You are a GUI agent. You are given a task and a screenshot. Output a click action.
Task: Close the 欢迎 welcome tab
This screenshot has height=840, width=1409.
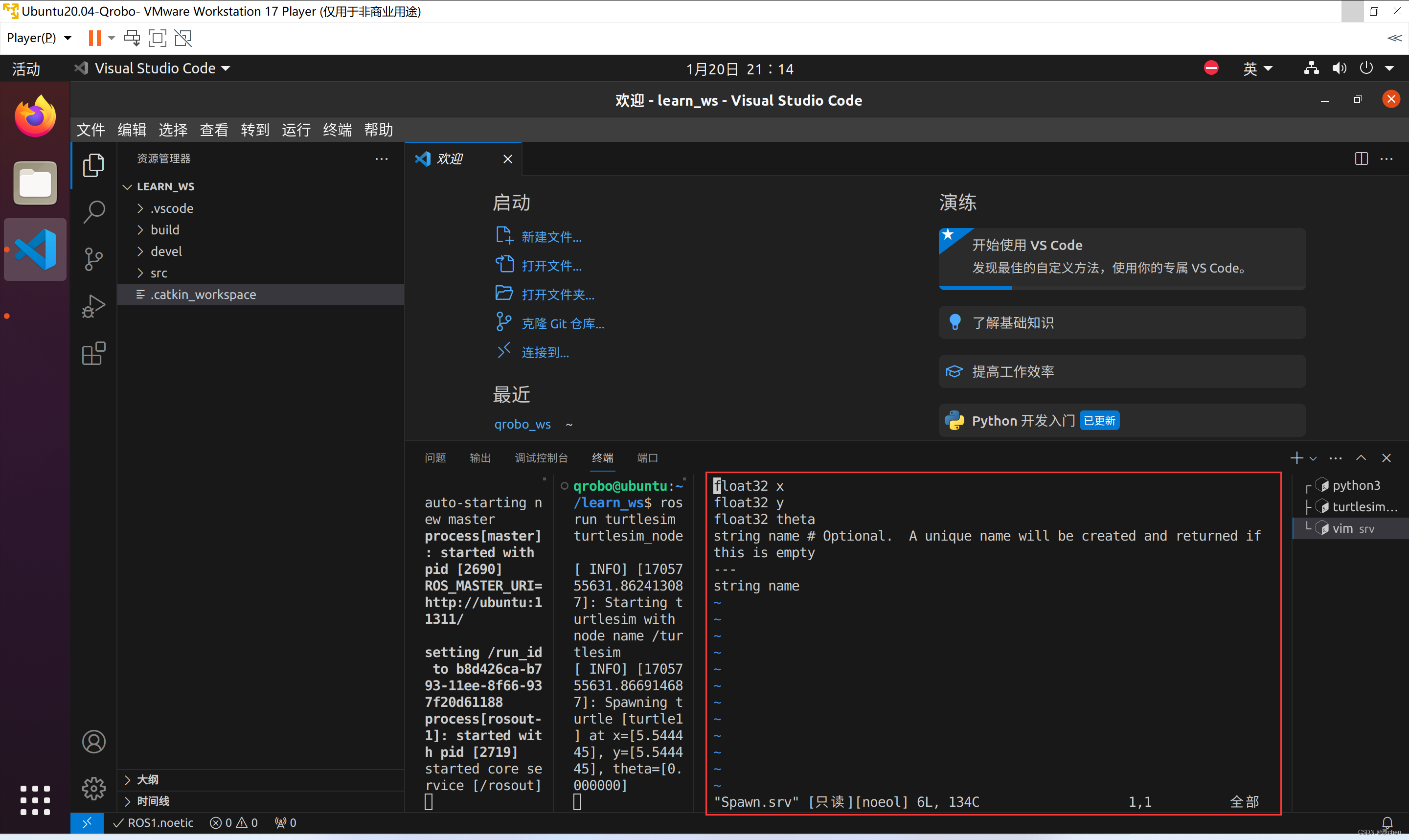(x=507, y=159)
